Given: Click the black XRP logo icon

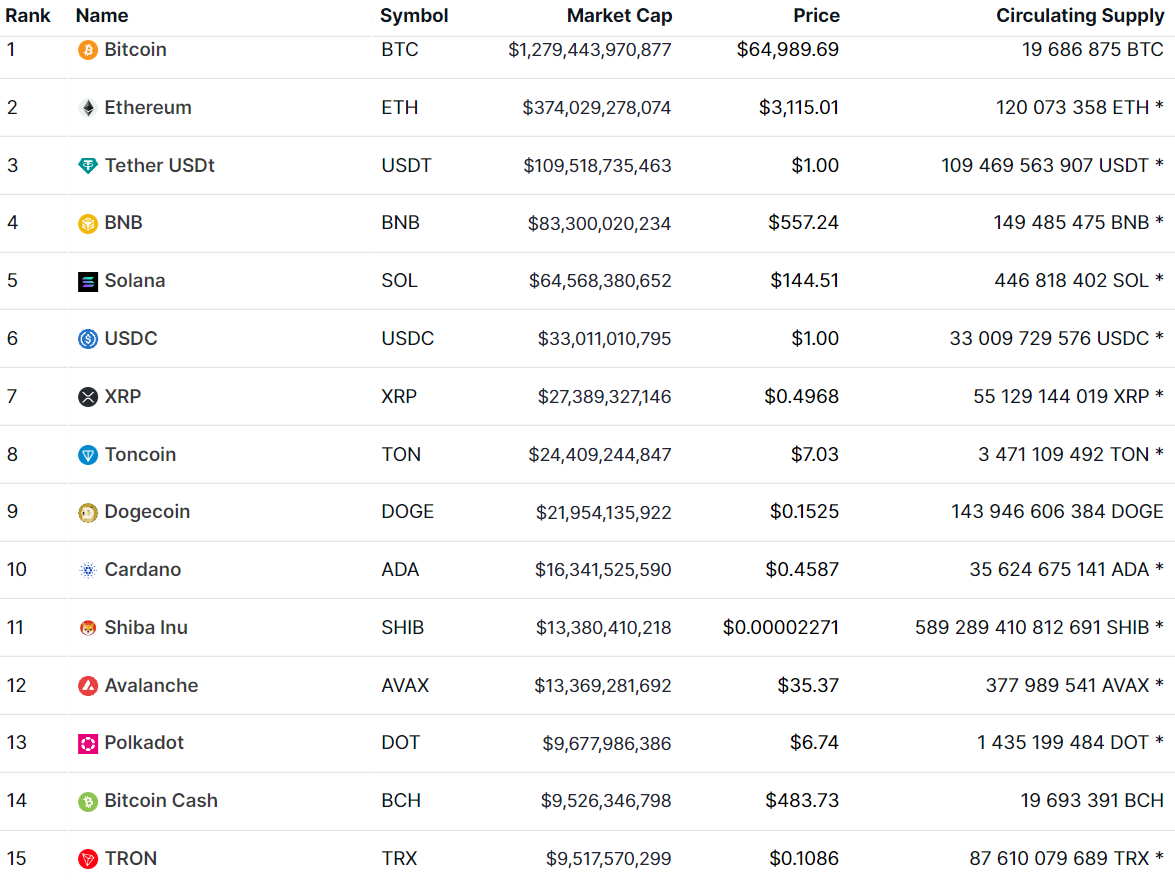Looking at the screenshot, I should pos(88,397).
